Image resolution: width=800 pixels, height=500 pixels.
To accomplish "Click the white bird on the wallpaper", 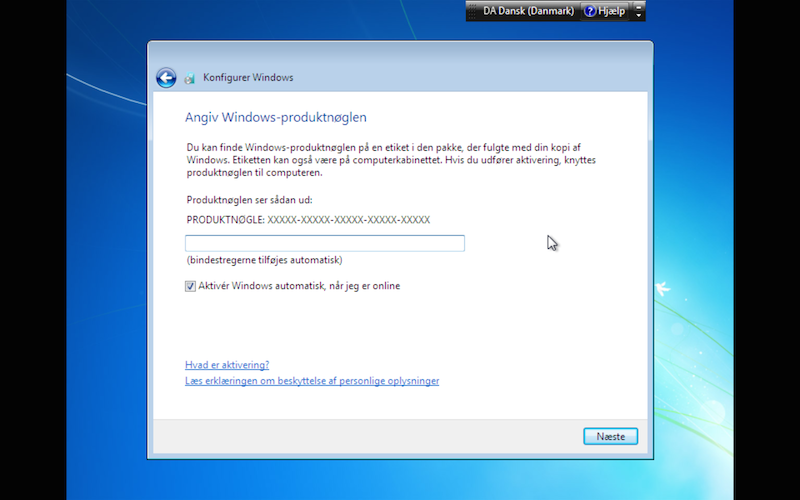I will pyautogui.click(x=662, y=288).
